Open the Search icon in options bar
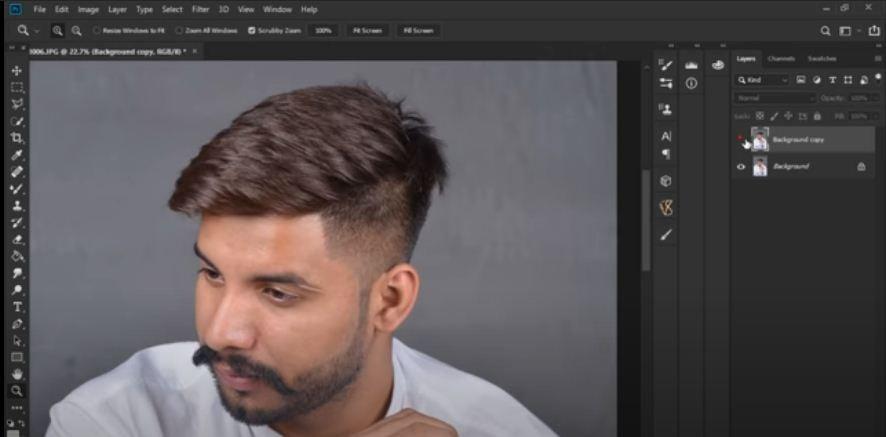This screenshot has width=886, height=437. coord(826,31)
